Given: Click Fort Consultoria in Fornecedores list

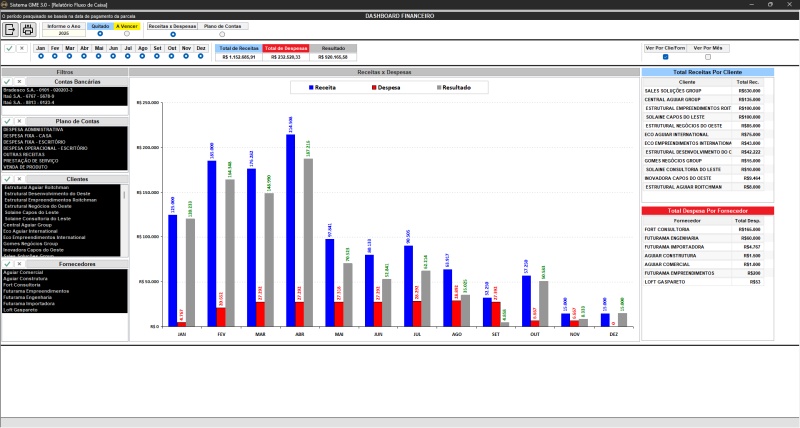Looking at the screenshot, I should click(23, 284).
